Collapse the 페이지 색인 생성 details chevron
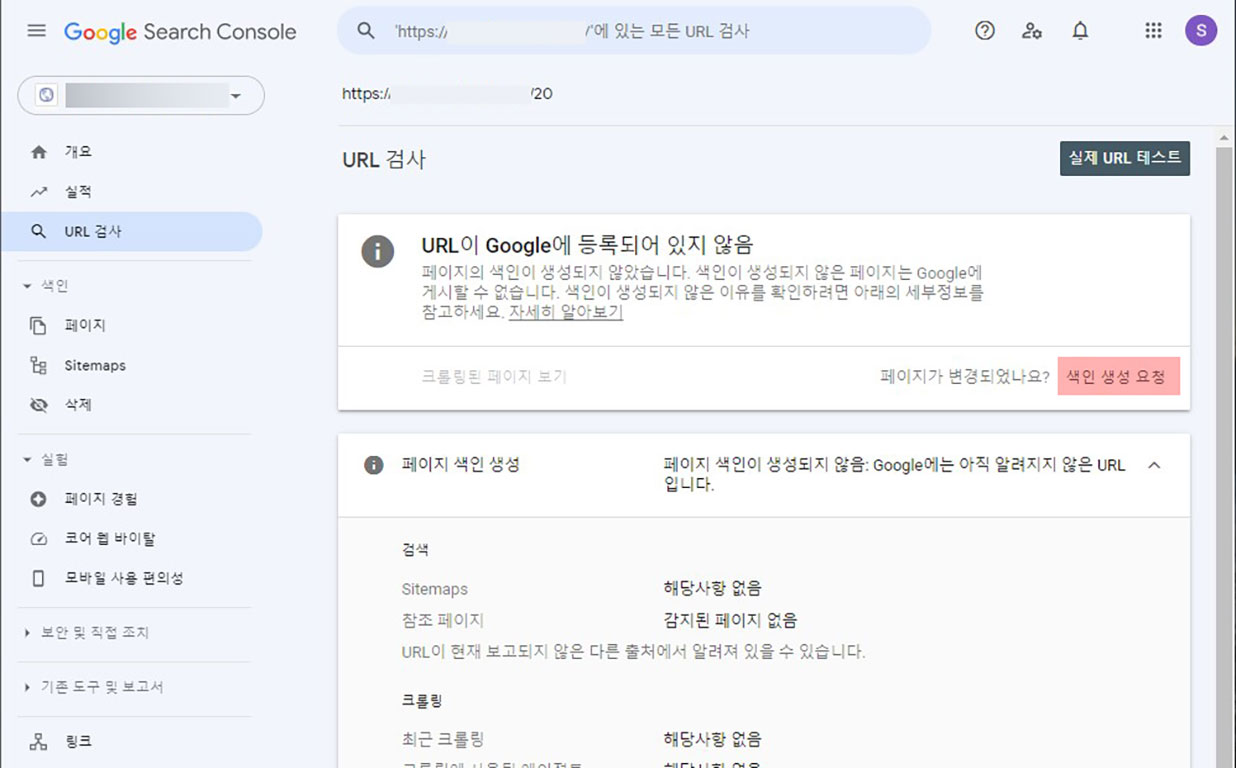 point(1154,465)
